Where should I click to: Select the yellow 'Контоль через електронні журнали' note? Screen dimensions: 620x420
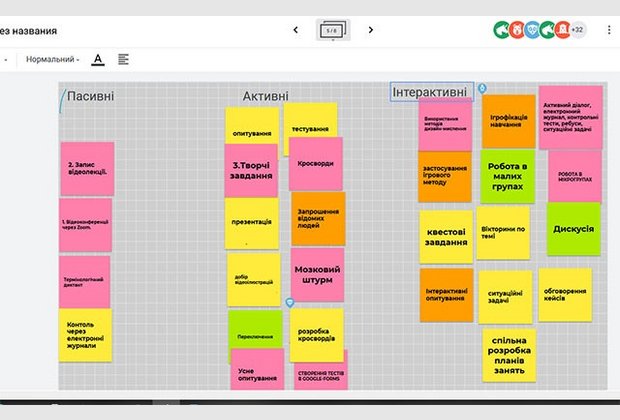coord(85,335)
